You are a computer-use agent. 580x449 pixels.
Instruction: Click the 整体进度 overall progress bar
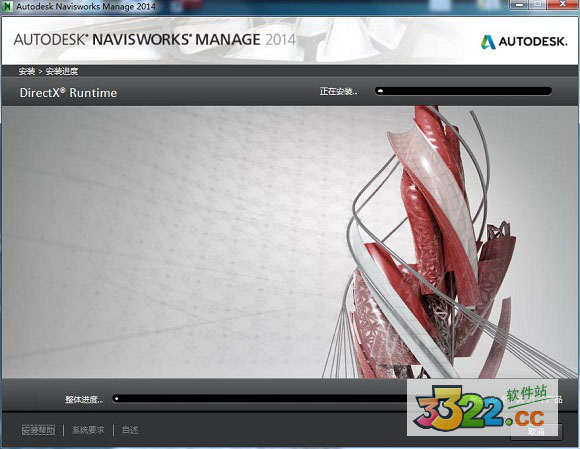click(259, 398)
